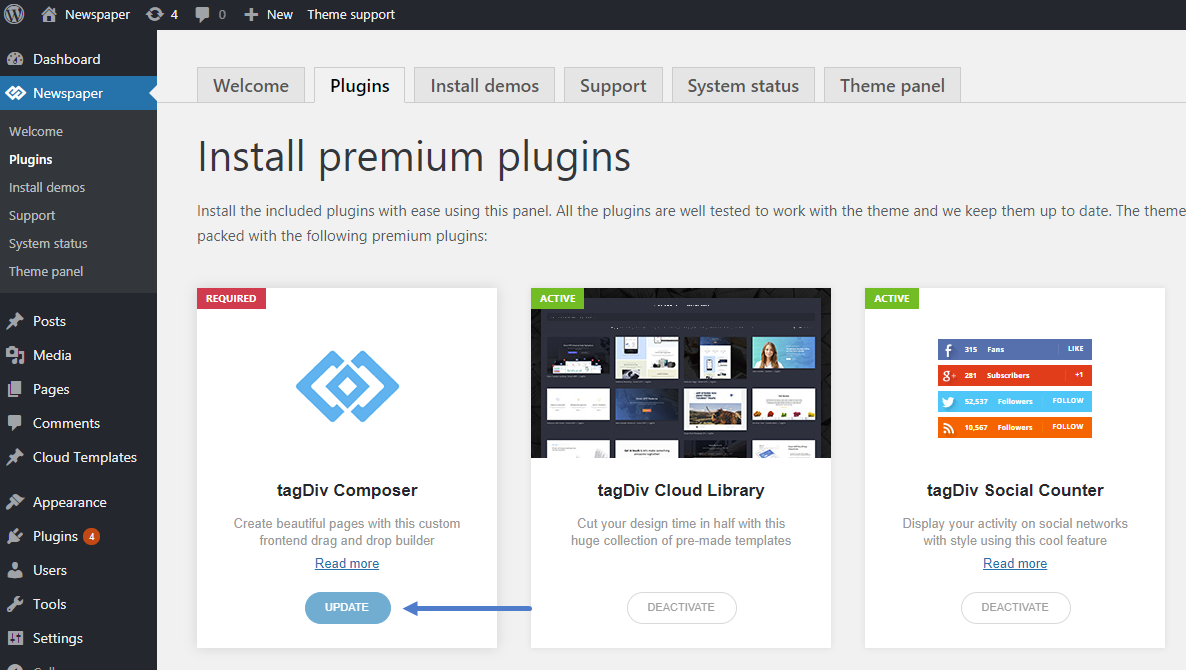Click the Appearance paintbrush icon
Viewport: 1186px width, 670px height.
point(15,502)
